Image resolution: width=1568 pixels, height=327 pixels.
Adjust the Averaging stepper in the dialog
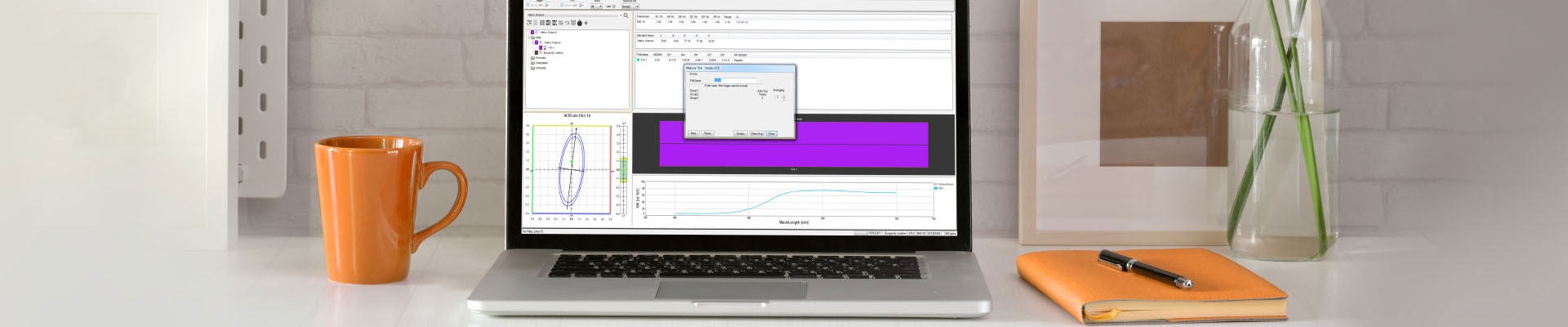(784, 97)
